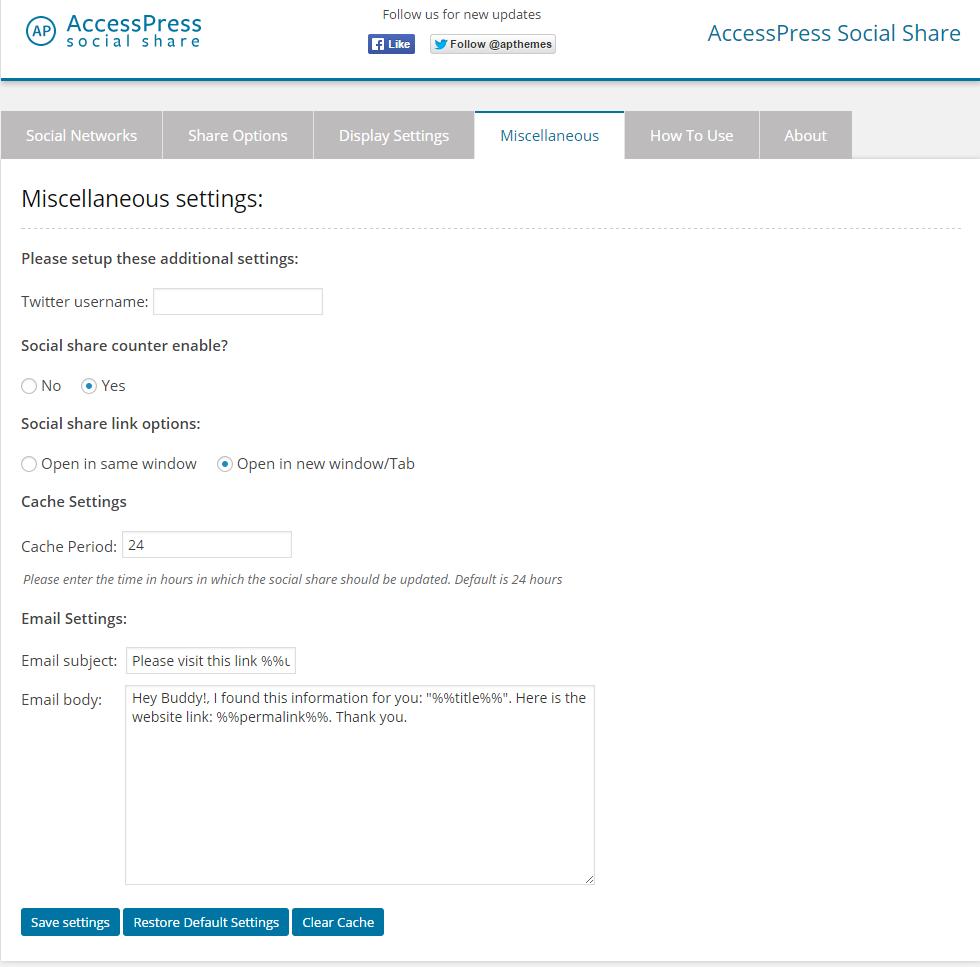Viewport: 980px width, 967px height.
Task: Select No for social share counter
Action: click(x=29, y=386)
